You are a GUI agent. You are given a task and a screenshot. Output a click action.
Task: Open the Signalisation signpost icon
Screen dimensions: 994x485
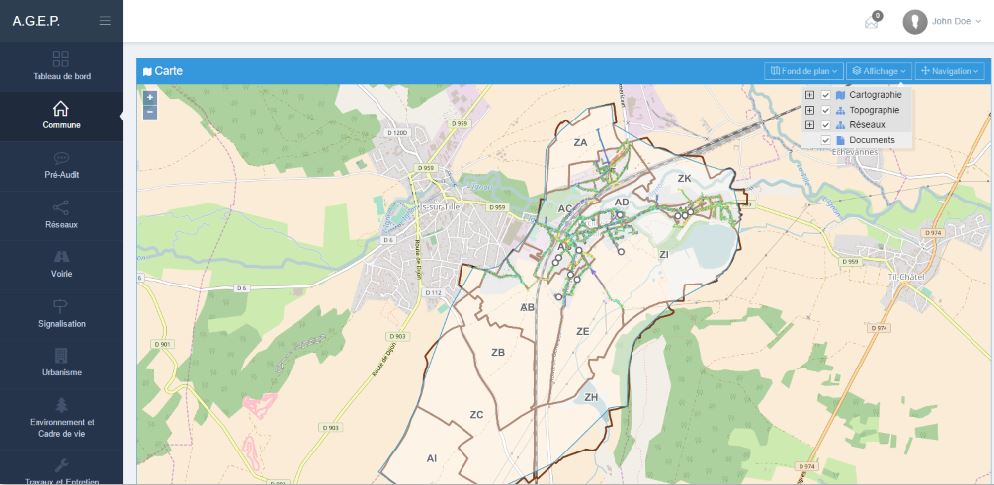coord(61,306)
